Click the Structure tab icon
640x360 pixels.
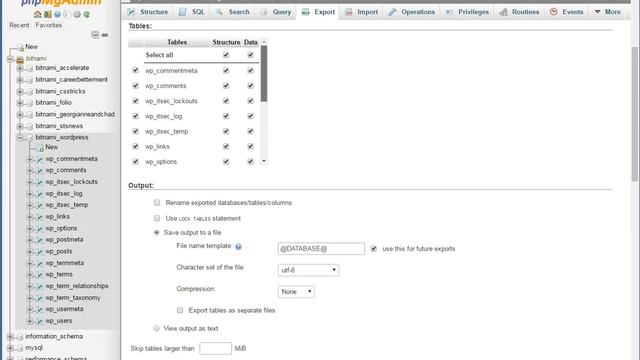131,12
